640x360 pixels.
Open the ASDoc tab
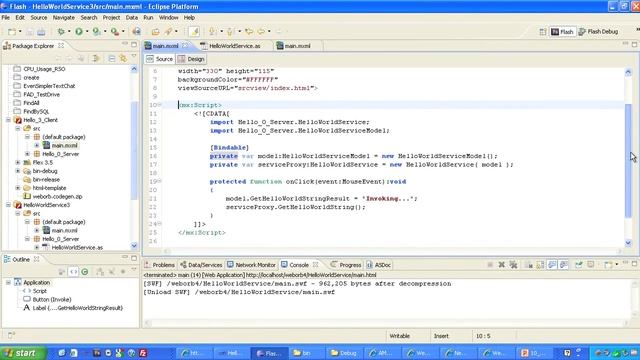[x=378, y=265]
